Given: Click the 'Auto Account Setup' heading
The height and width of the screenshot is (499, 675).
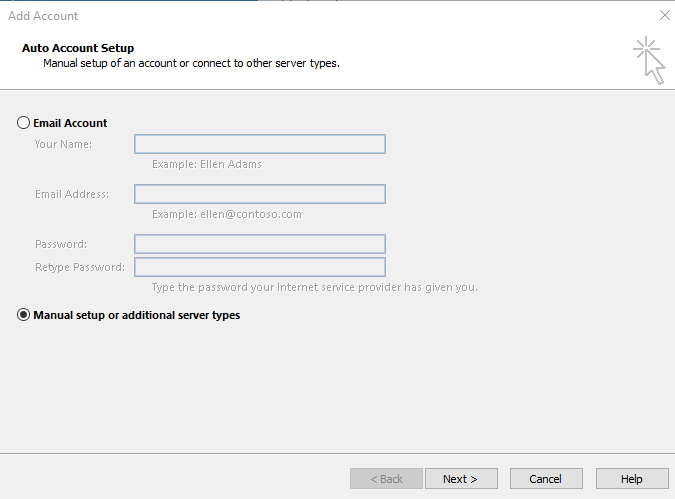Looking at the screenshot, I should pyautogui.click(x=78, y=48).
